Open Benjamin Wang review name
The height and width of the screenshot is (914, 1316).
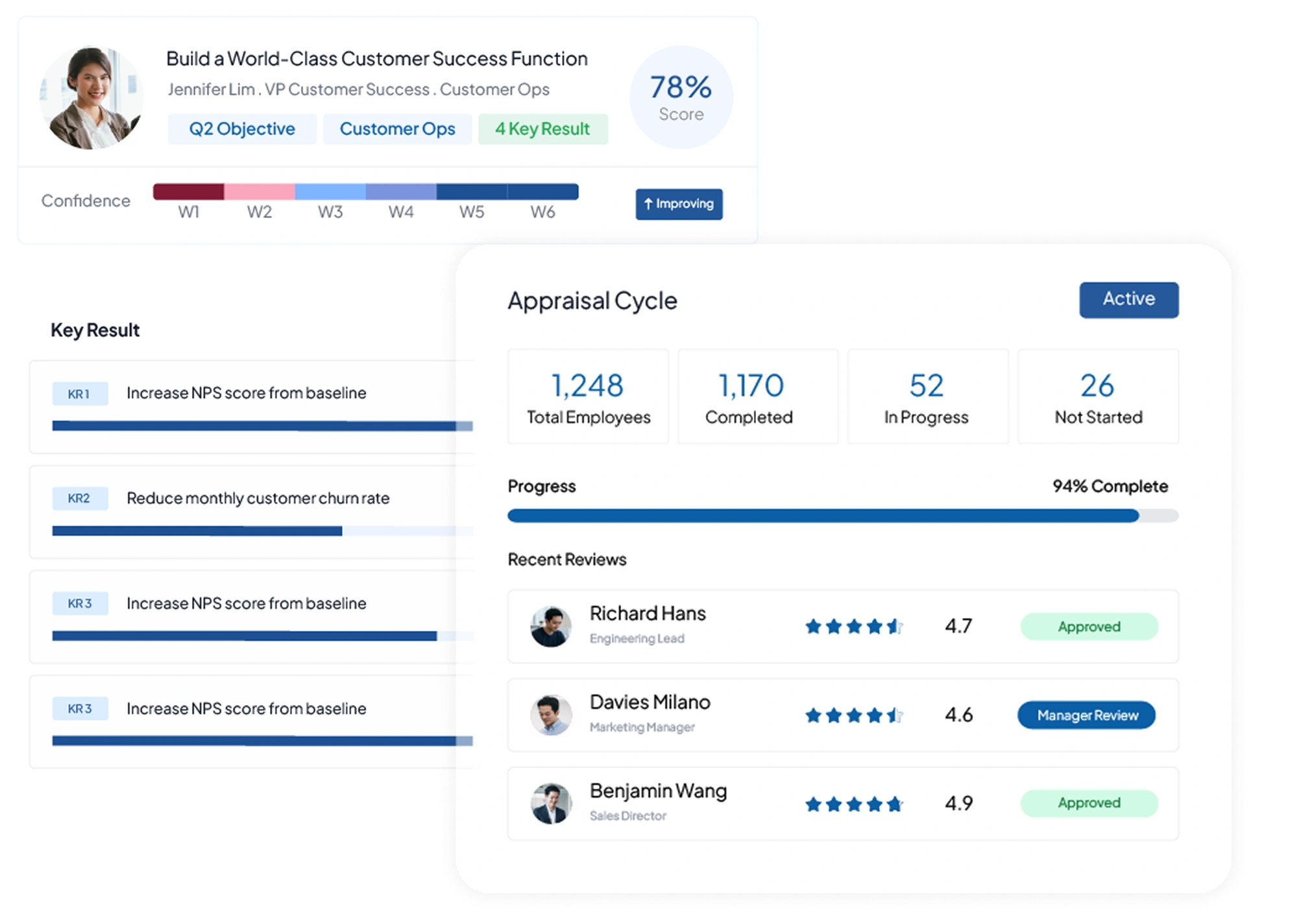click(658, 791)
